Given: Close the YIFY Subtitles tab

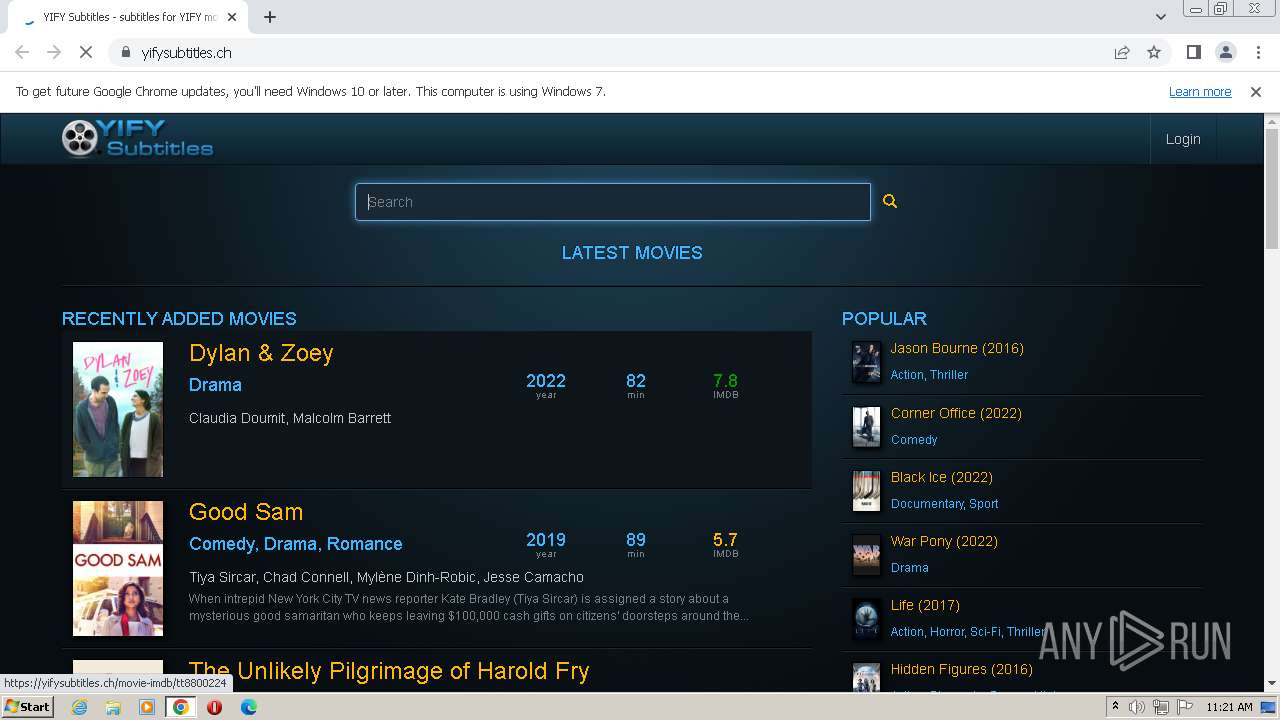Looking at the screenshot, I should click(232, 17).
